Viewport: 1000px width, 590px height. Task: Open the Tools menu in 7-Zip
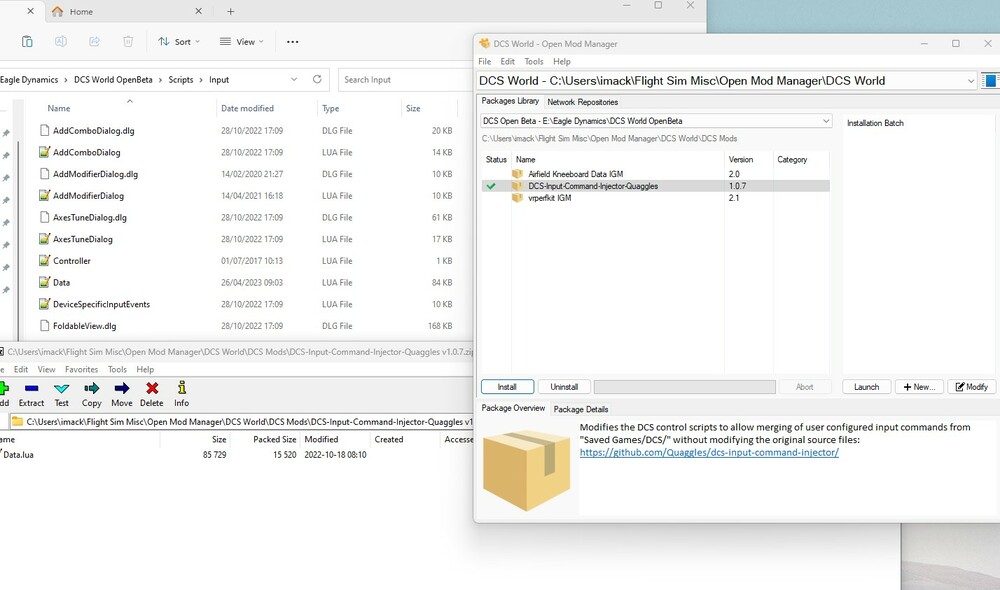pyautogui.click(x=117, y=369)
